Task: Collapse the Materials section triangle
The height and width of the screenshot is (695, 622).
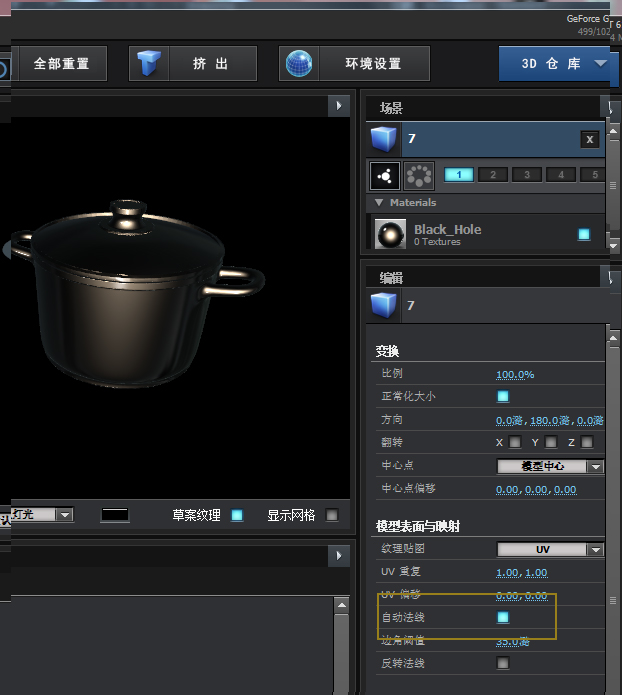Action: pyautogui.click(x=379, y=203)
